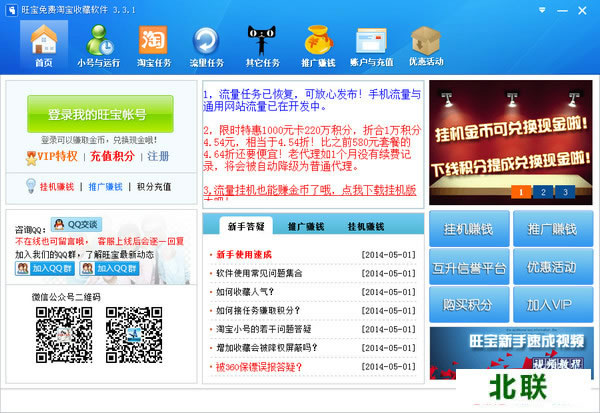Open the 充值积分 link under login

click(115, 157)
